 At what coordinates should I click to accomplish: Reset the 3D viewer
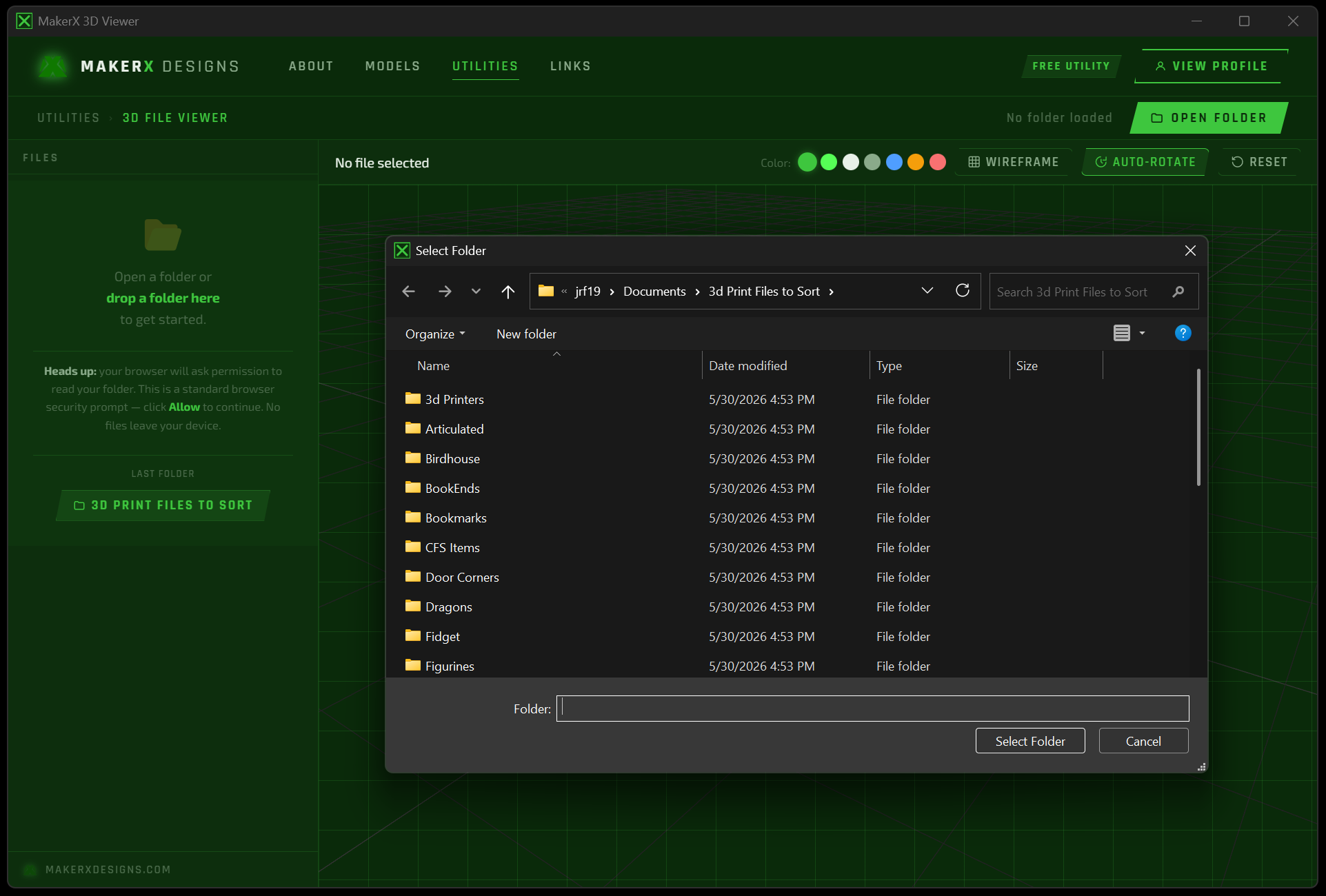tap(1259, 162)
